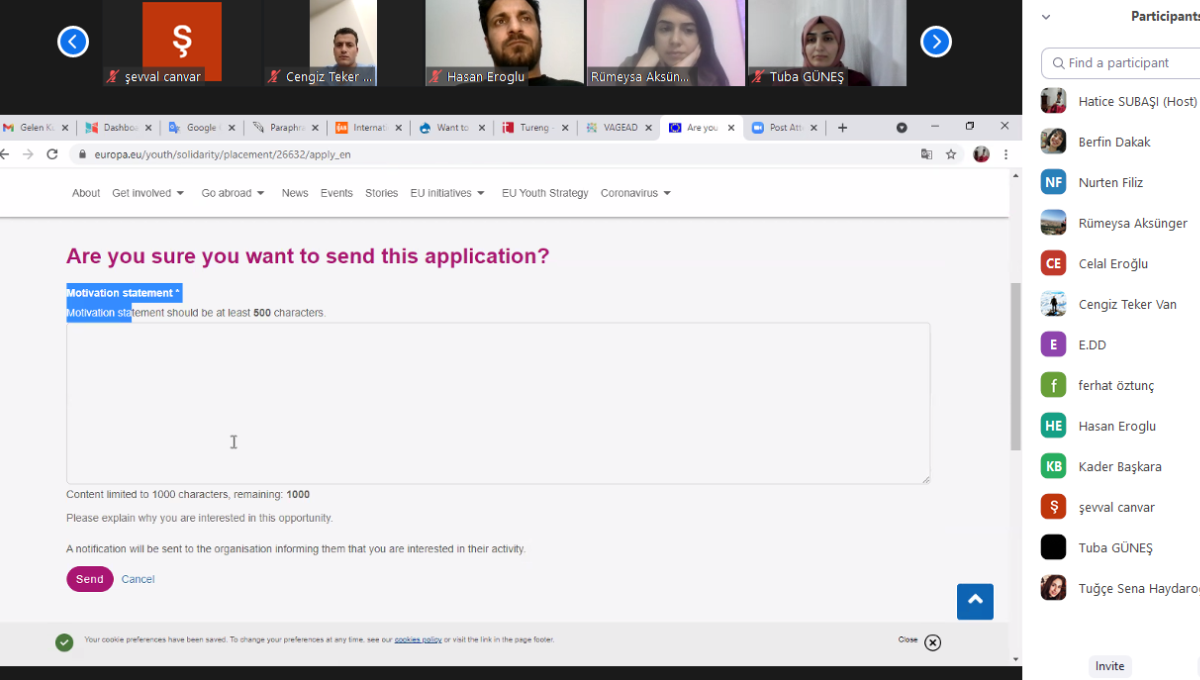
Task: Open the Coronavirus dropdown menu
Action: click(x=635, y=193)
